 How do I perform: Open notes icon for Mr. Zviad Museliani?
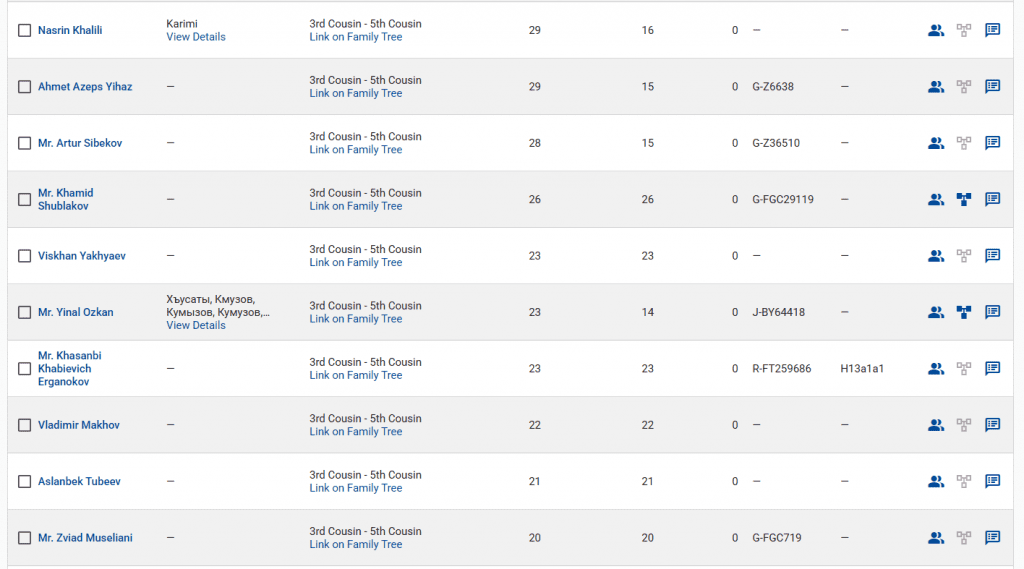(x=992, y=538)
